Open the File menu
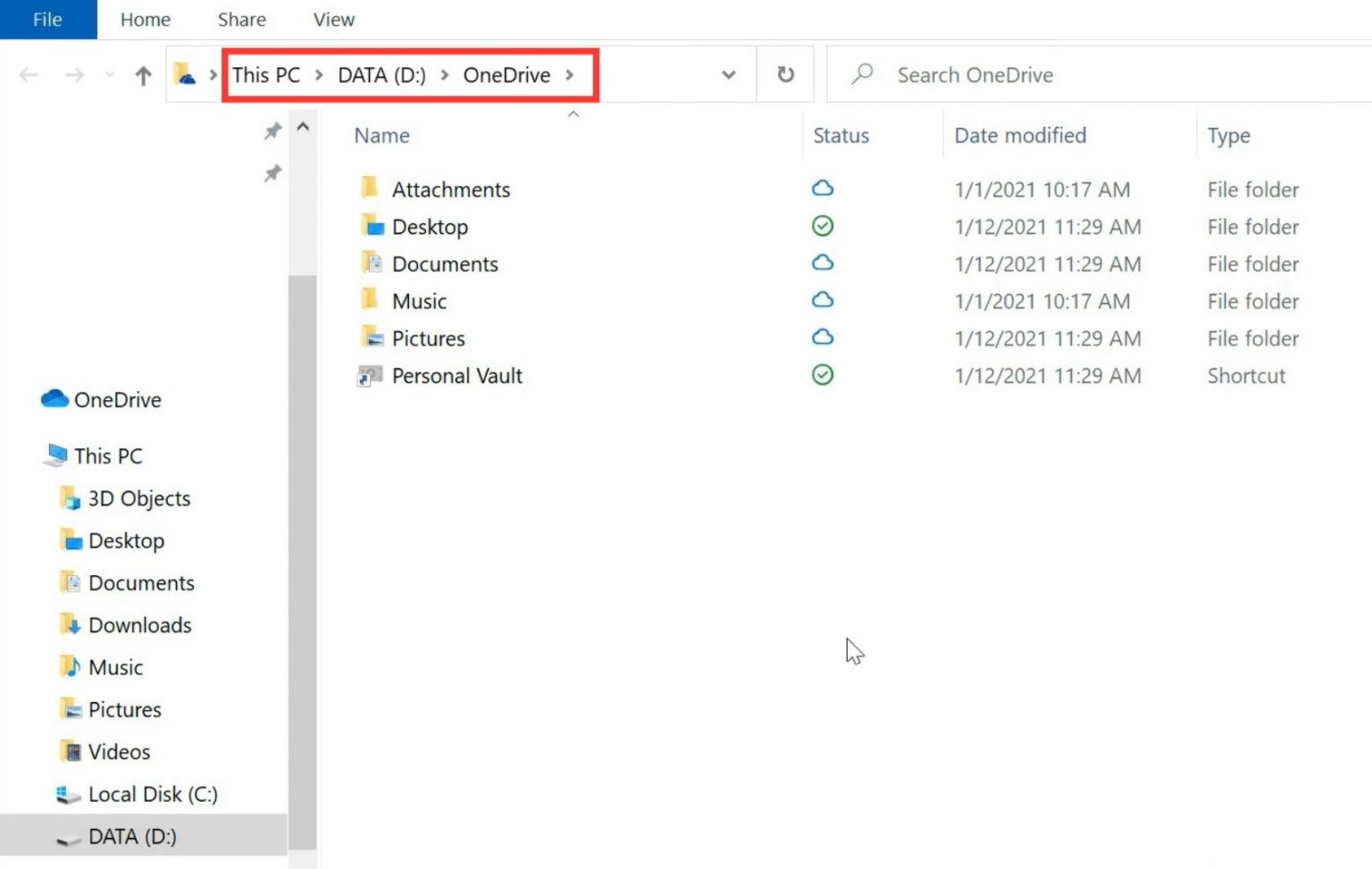The image size is (1372, 869). click(46, 19)
